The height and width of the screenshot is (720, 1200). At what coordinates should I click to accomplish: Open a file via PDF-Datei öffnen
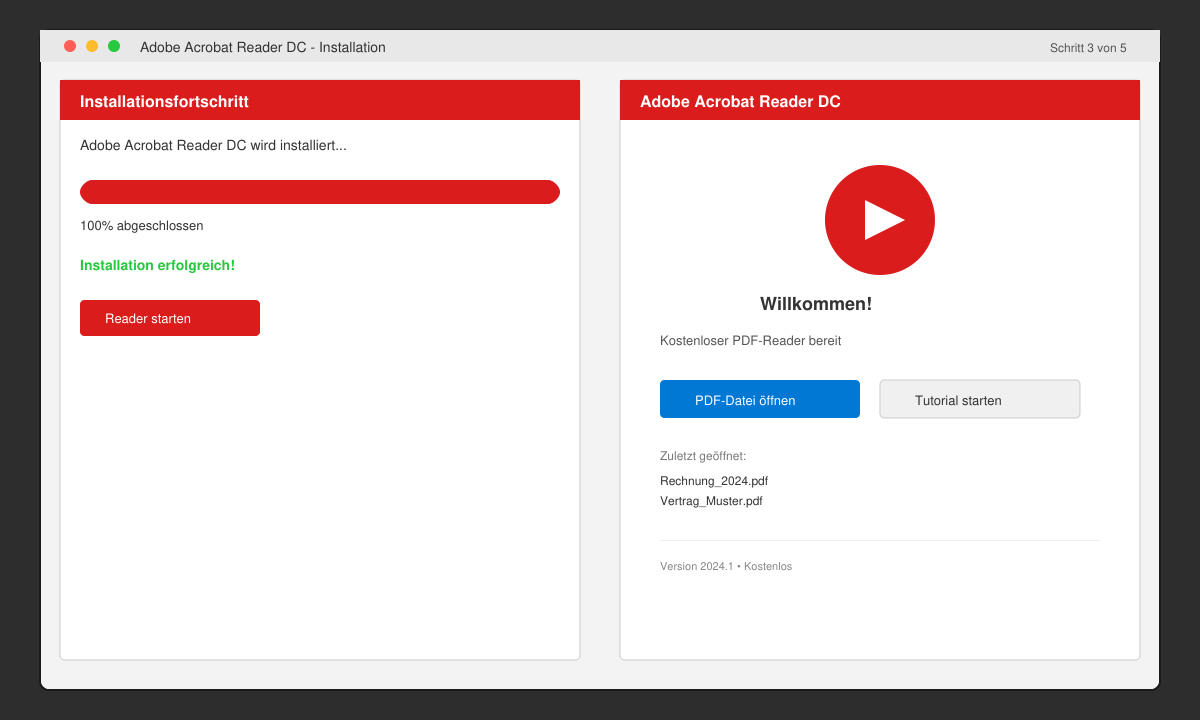pos(760,399)
